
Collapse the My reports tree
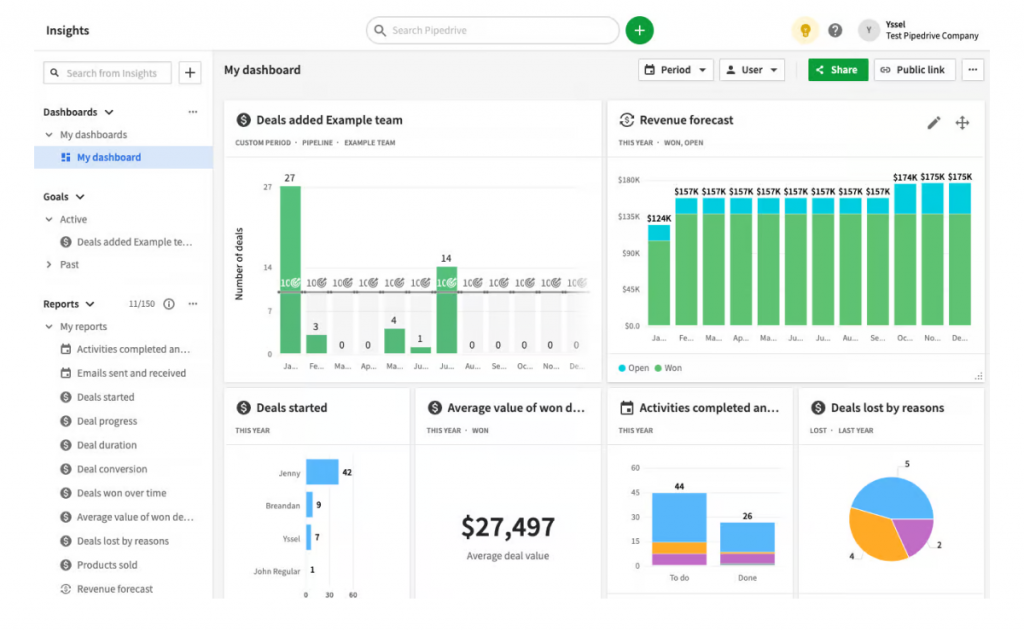tap(50, 327)
